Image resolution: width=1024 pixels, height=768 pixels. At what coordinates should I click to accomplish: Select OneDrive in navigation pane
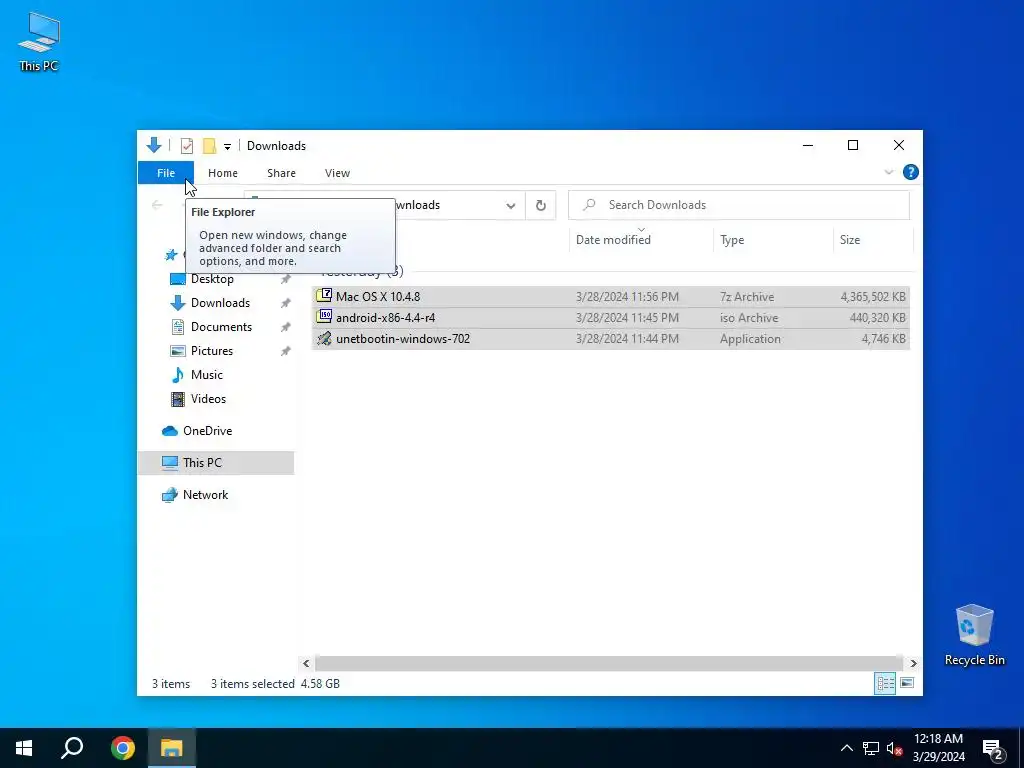[x=207, y=431]
